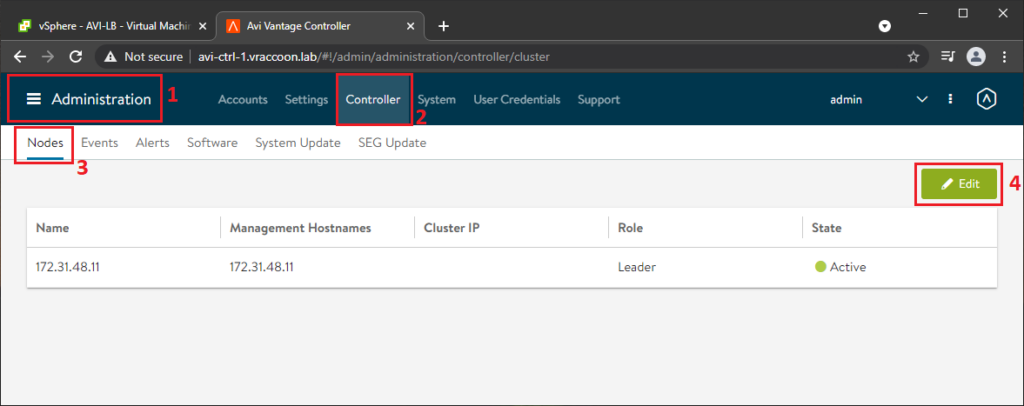Open Chrome's three-dot menu
Image resolution: width=1024 pixels, height=406 pixels.
pyautogui.click(x=1004, y=57)
